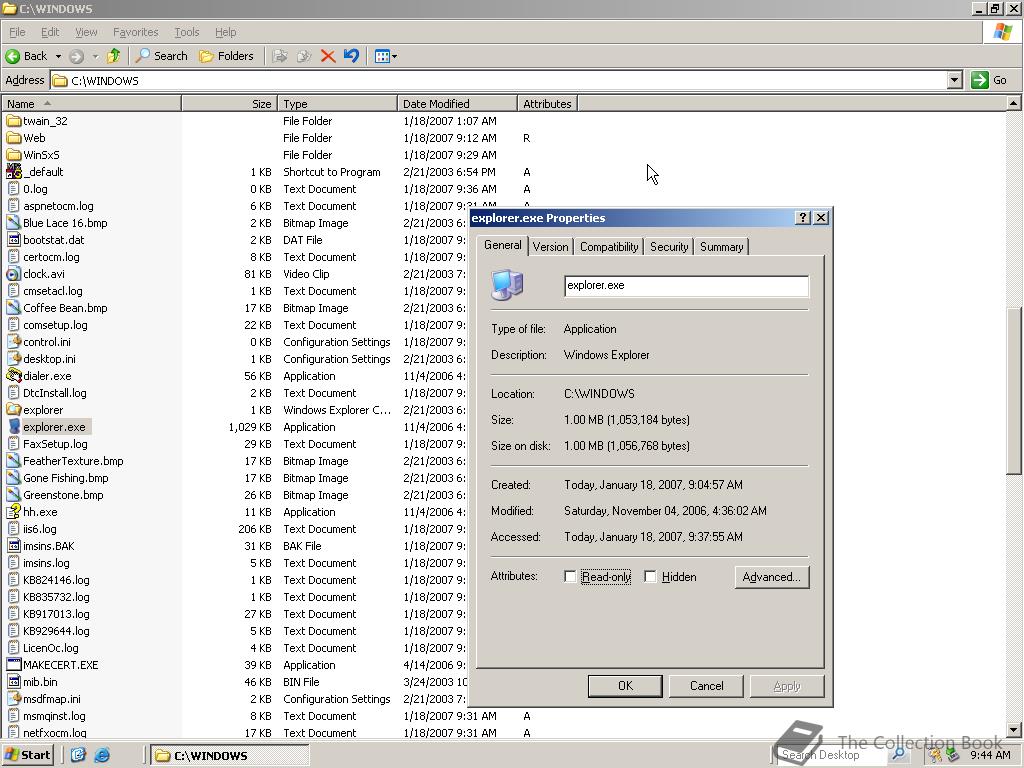Image resolution: width=1024 pixels, height=768 pixels.
Task: Open the Favorites menu
Action: (135, 32)
